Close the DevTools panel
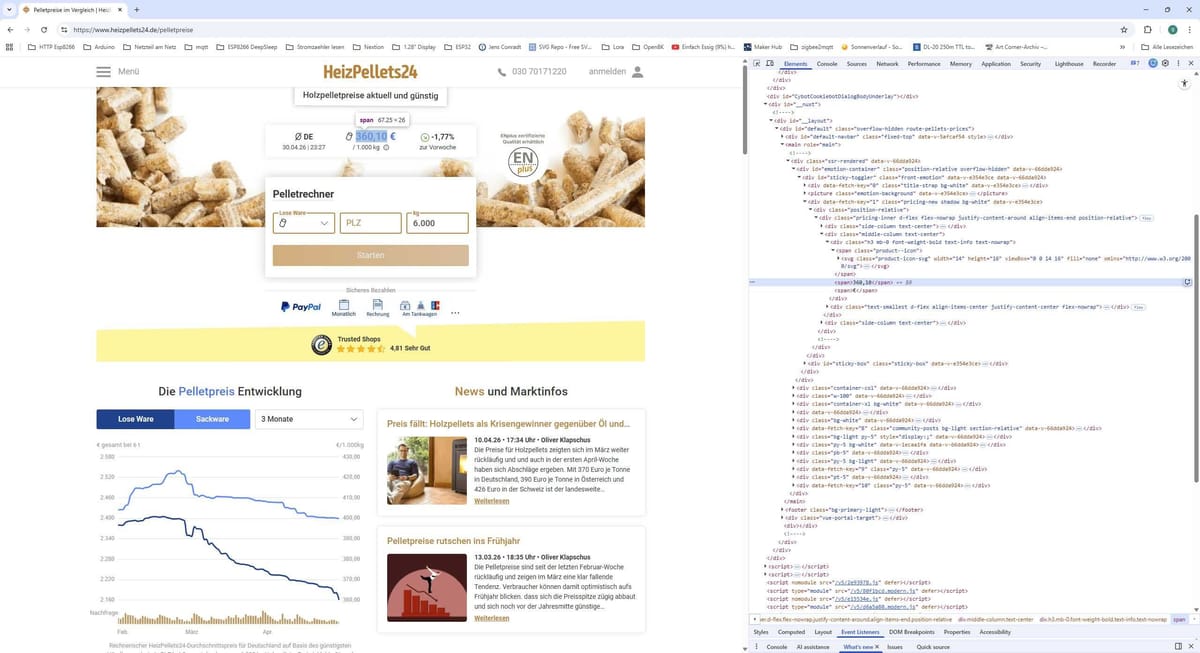Image resolution: width=1200 pixels, height=653 pixels. click(1190, 64)
